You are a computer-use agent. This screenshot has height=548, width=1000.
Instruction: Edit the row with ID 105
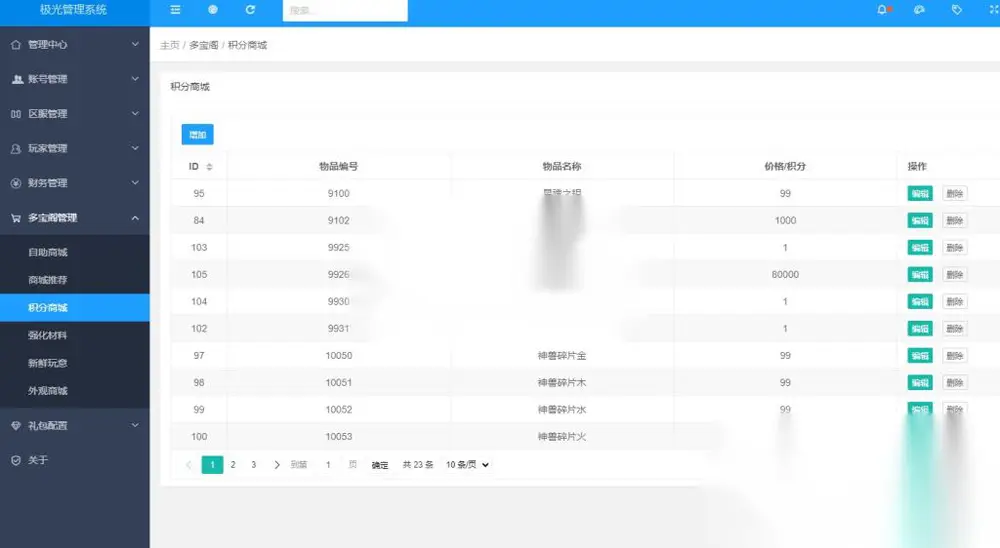pyautogui.click(x=920, y=274)
